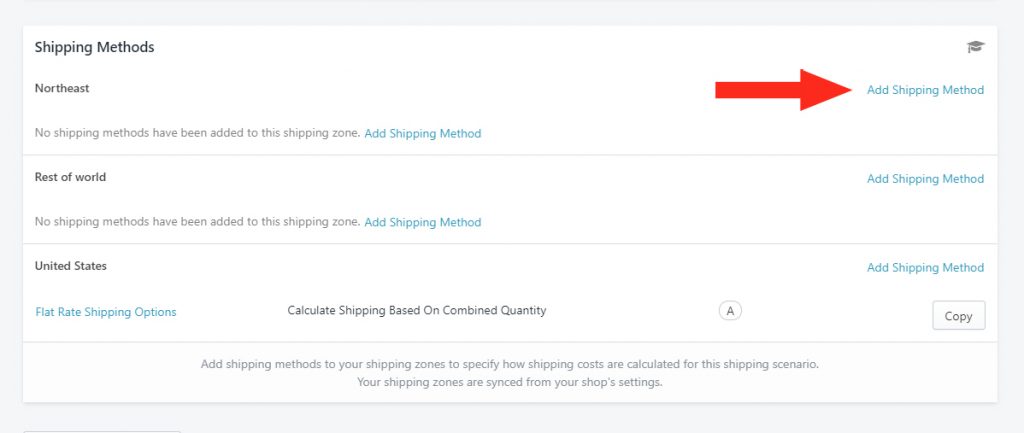1024x433 pixels.
Task: Add Shipping Method at right of Northeast
Action: 925,90
